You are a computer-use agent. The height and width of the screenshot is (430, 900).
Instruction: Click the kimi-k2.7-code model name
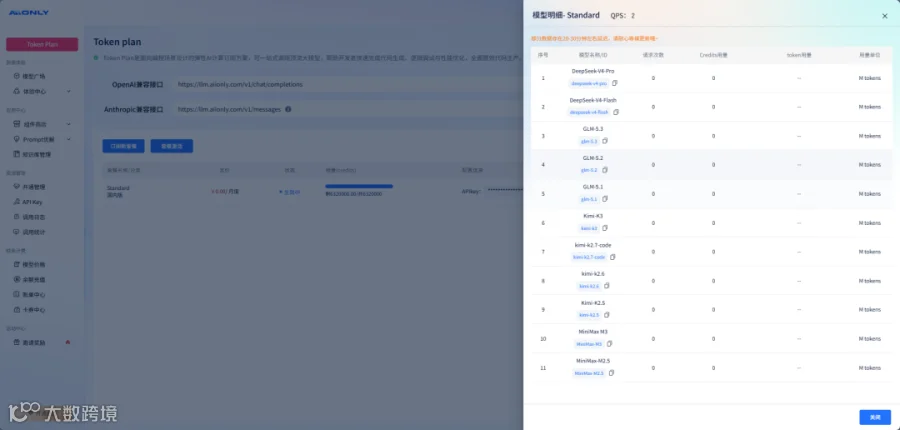593,245
